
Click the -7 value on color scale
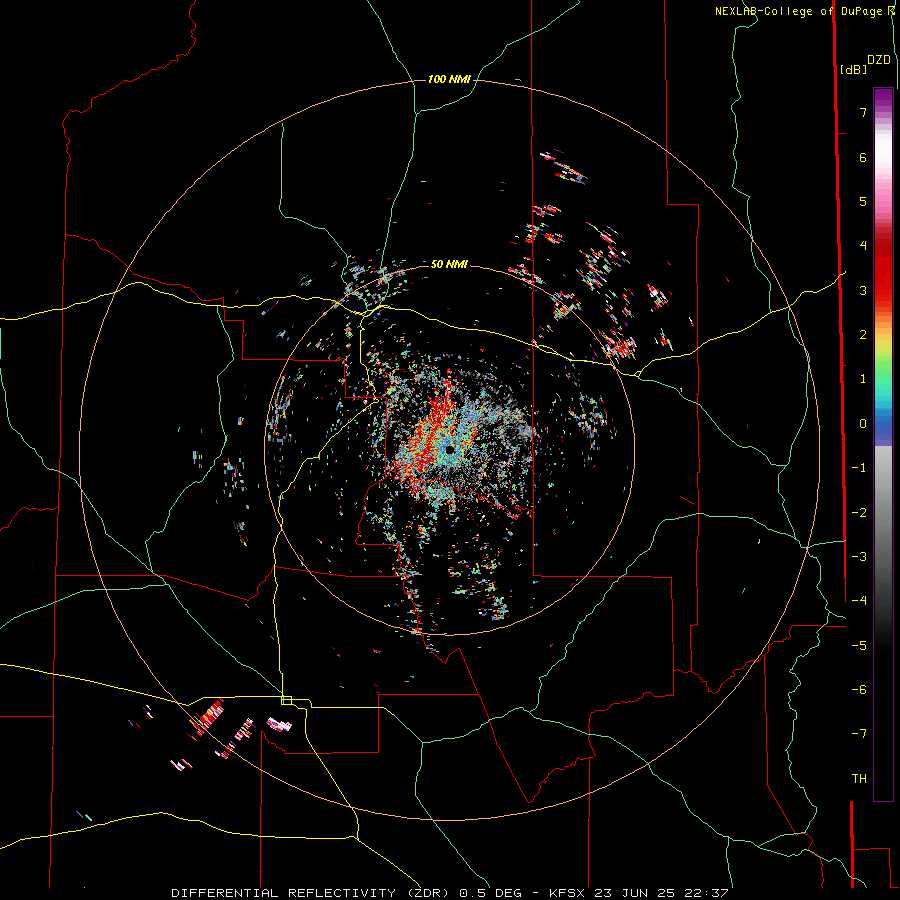[859, 734]
